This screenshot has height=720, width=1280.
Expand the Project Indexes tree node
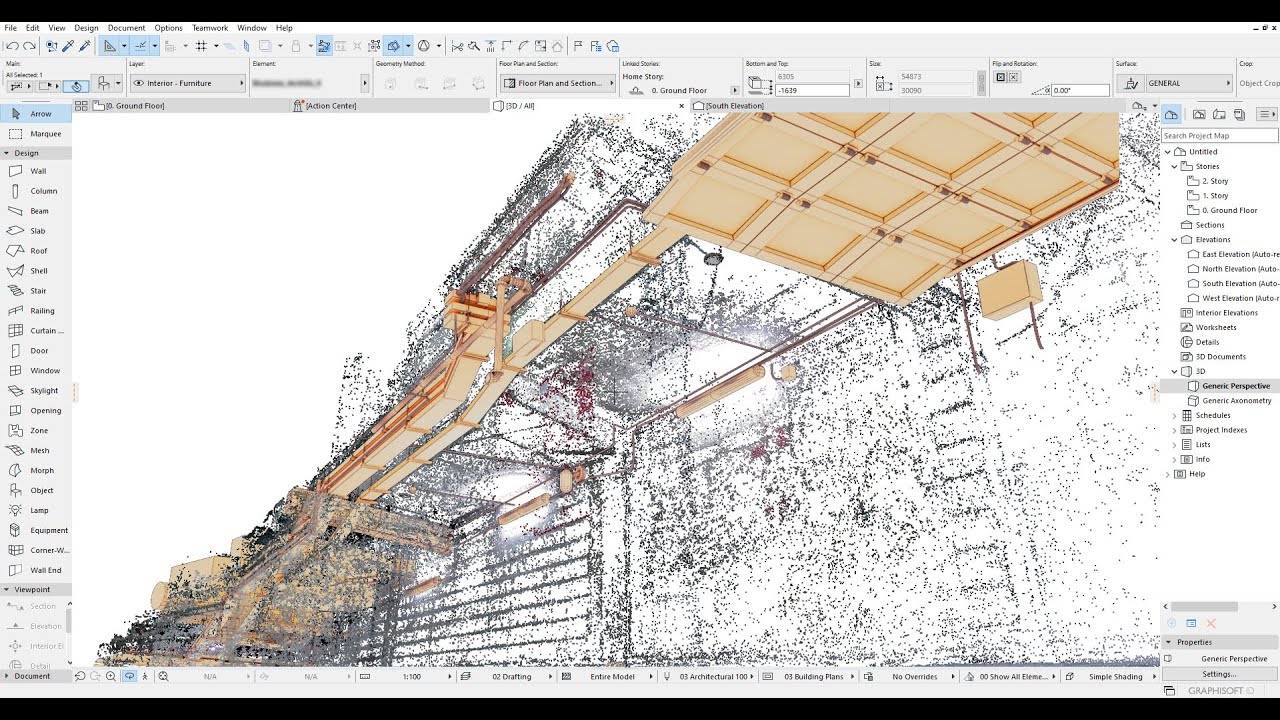1175,430
